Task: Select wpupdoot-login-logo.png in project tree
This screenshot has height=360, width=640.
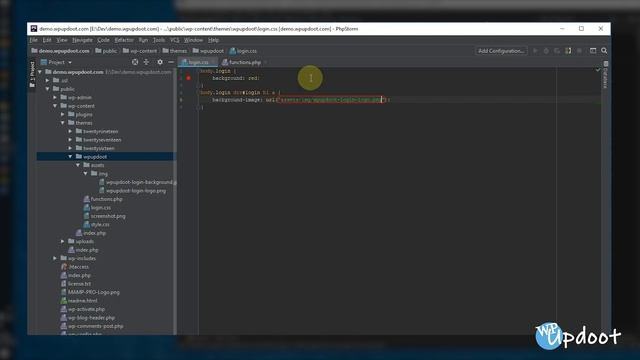Action: coord(133,191)
